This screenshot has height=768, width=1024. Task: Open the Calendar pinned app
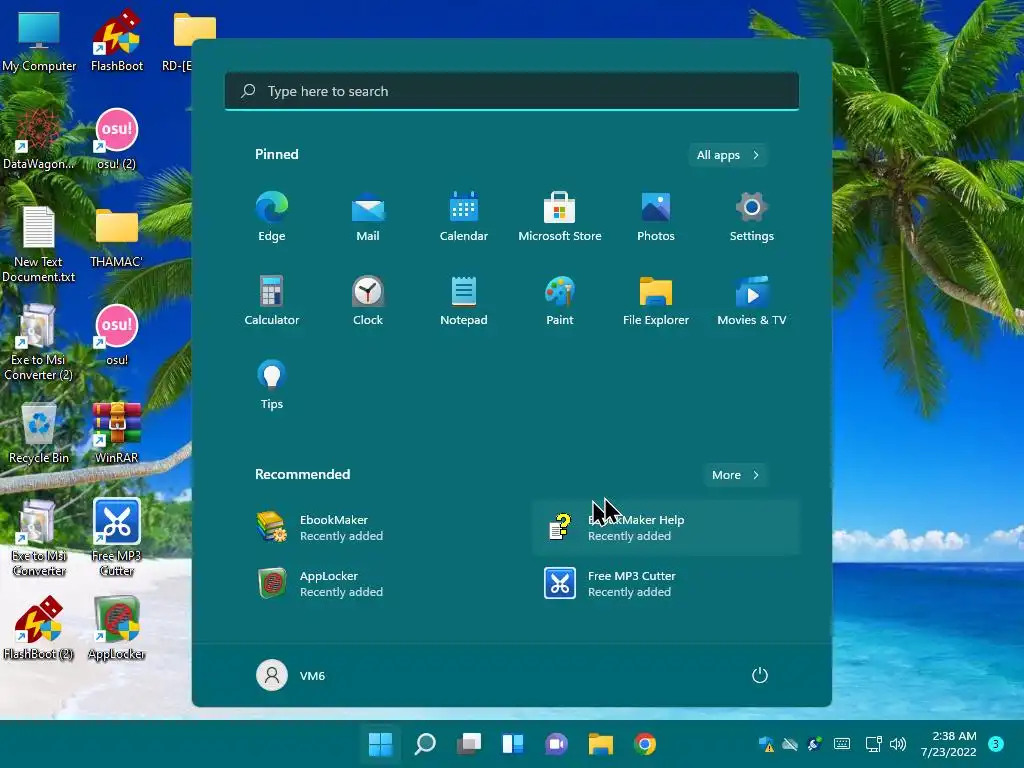(464, 217)
